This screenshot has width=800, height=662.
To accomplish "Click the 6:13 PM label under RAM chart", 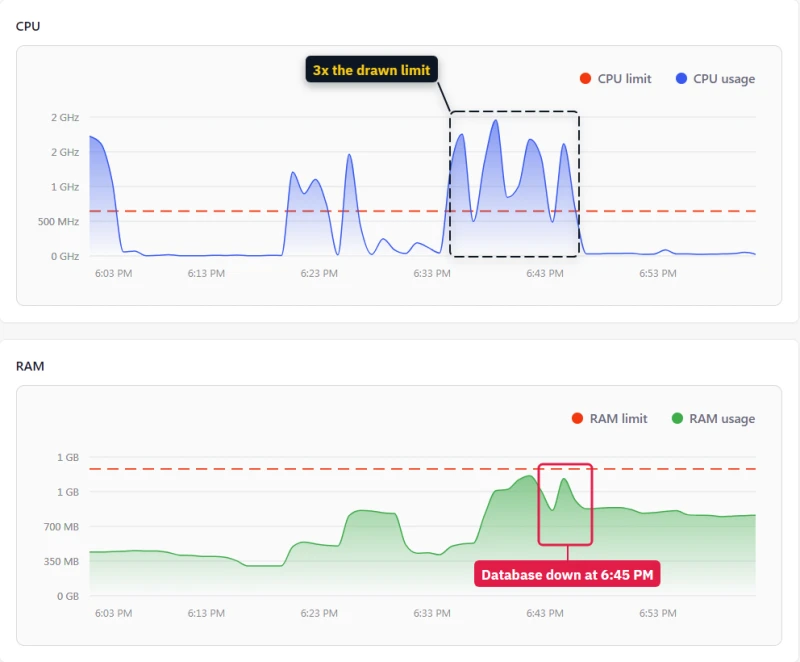I will 206,613.
